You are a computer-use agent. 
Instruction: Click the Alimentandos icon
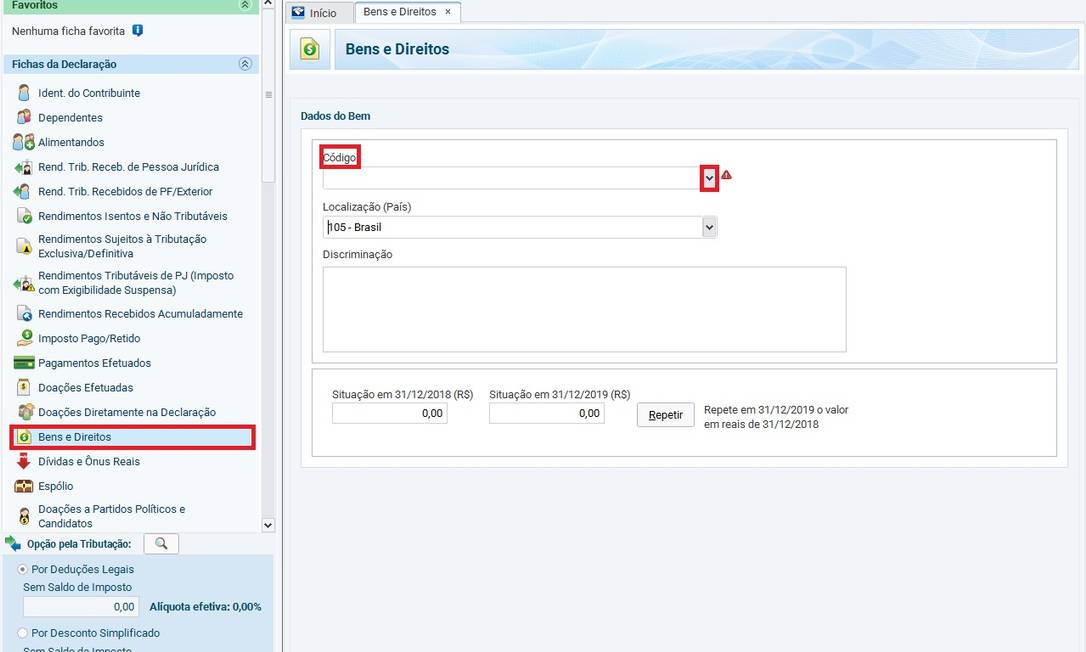24,142
